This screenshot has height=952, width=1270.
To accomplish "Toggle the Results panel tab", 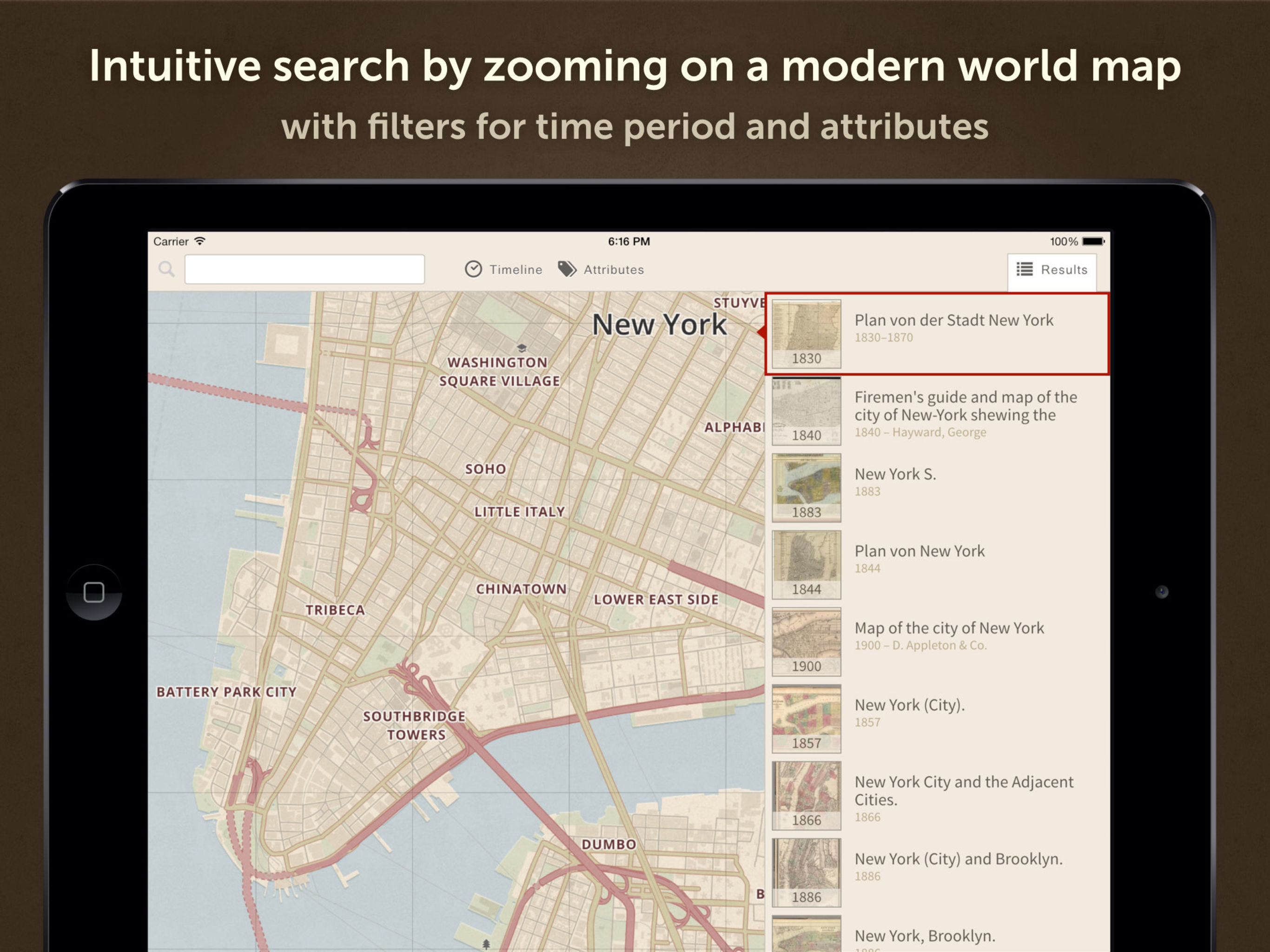I will [1063, 270].
